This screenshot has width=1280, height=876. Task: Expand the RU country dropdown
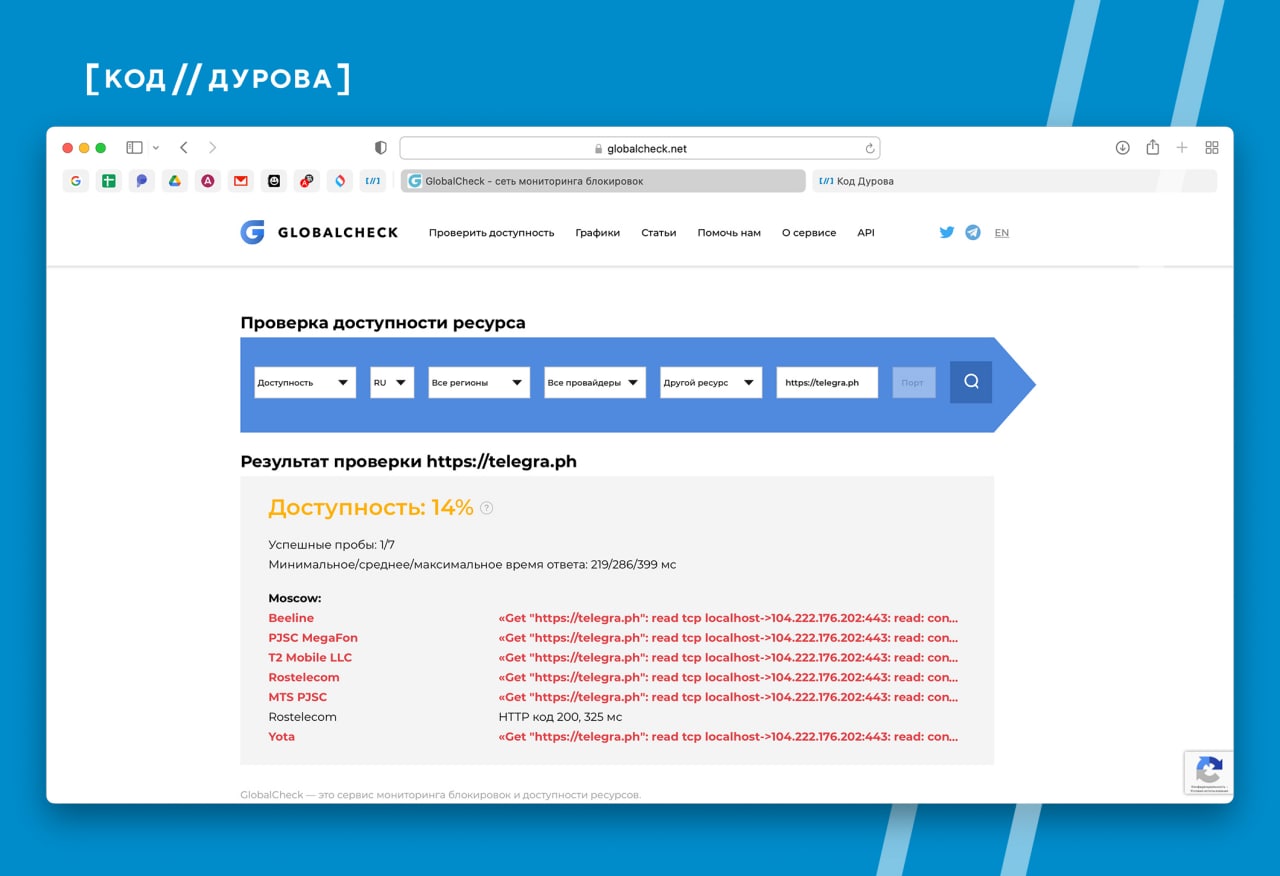click(392, 382)
